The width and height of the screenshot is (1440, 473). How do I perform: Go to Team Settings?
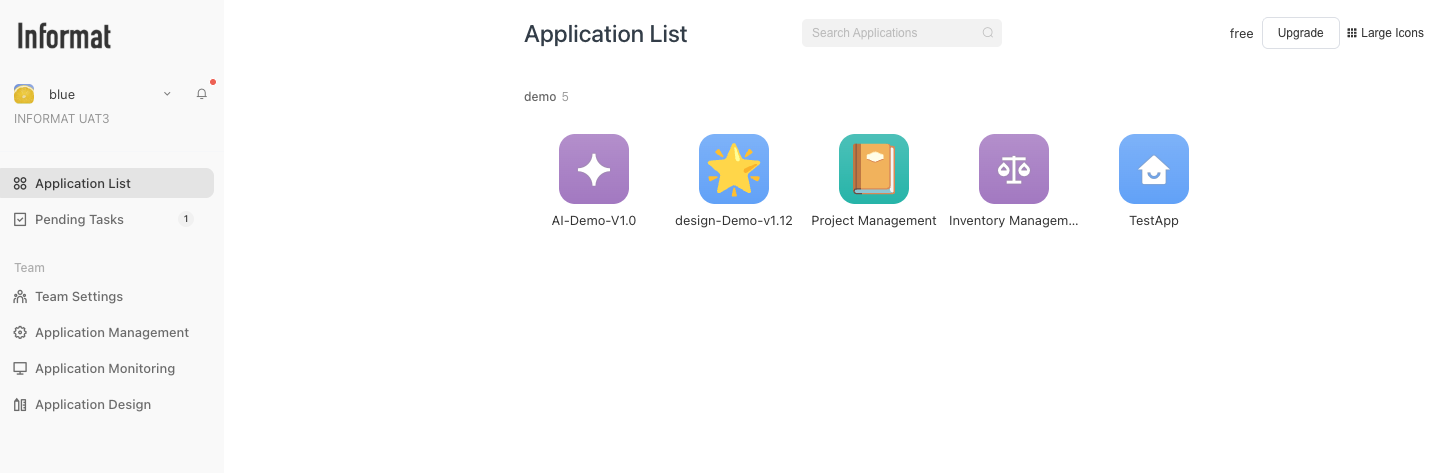pyautogui.click(x=79, y=297)
